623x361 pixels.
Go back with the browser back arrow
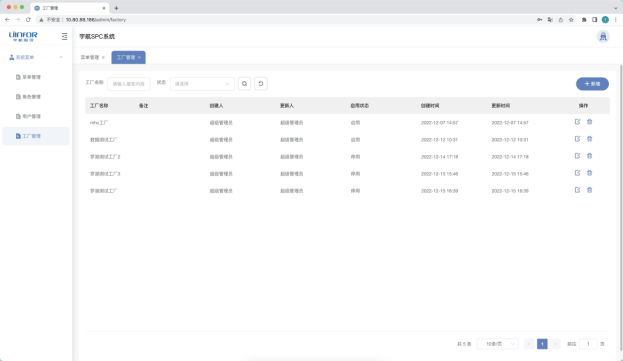pos(7,19)
